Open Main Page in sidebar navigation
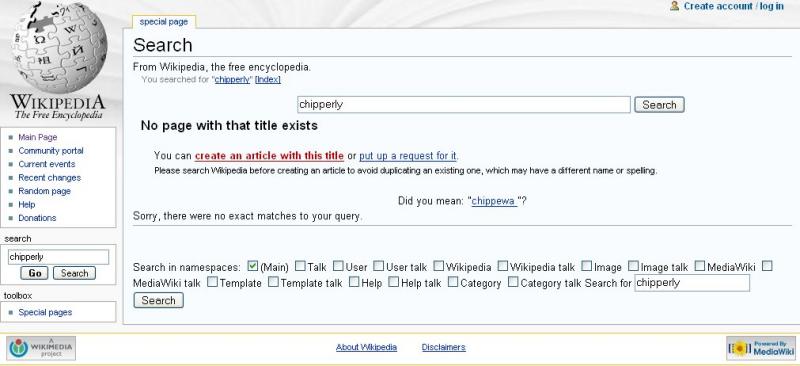 (38, 137)
